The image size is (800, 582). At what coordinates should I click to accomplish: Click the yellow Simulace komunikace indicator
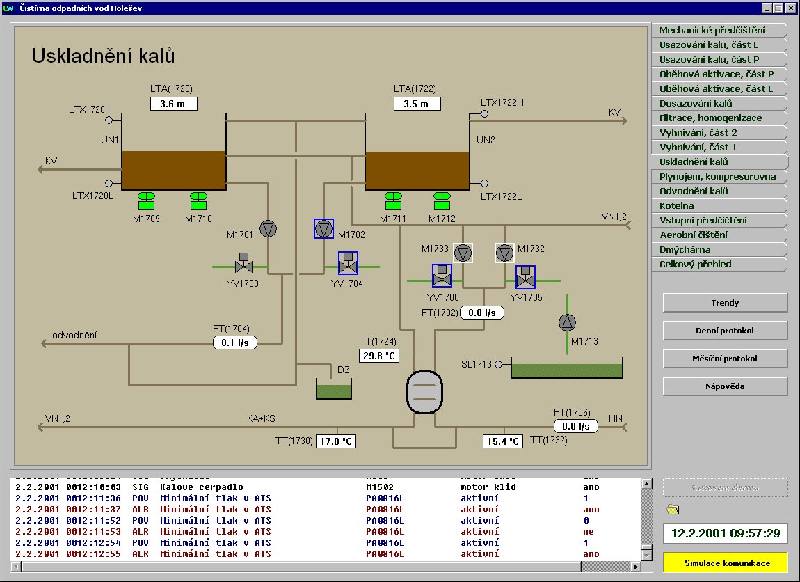tap(725, 564)
